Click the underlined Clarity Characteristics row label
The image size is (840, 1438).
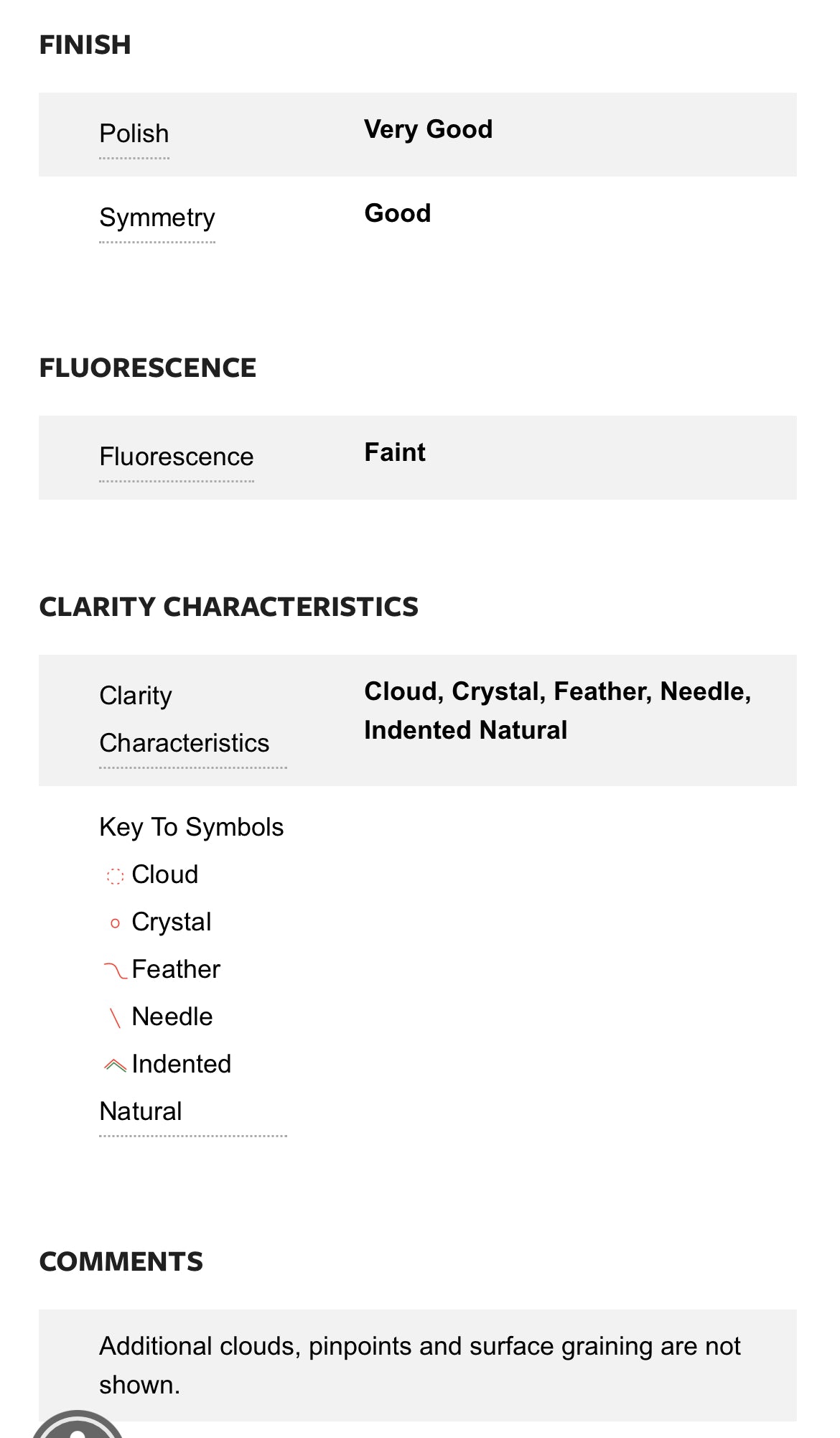point(185,719)
